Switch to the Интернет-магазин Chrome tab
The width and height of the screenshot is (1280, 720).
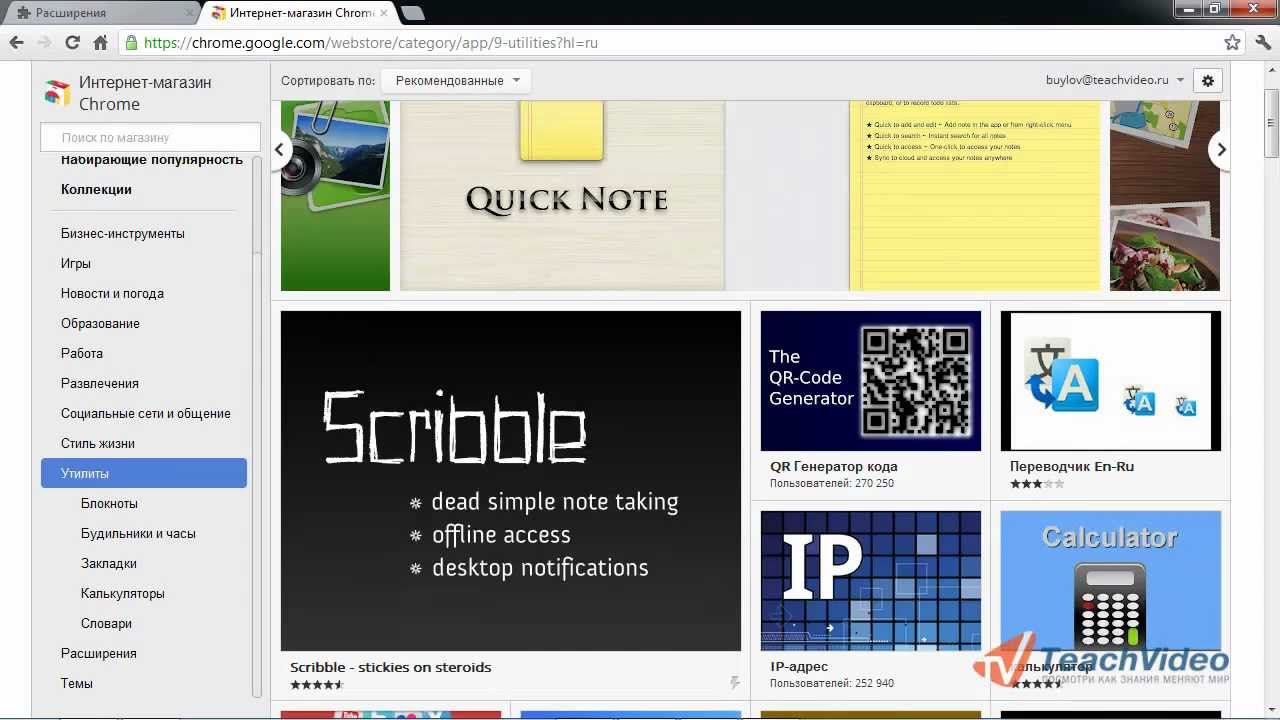pyautogui.click(x=300, y=13)
